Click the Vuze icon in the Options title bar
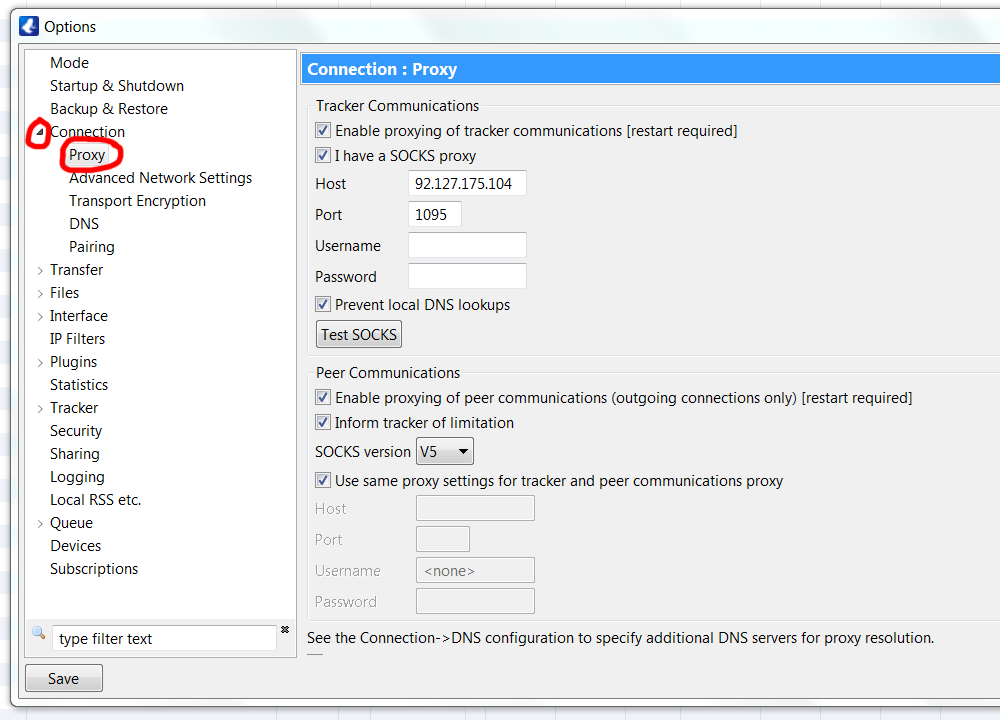Screen dimensions: 1000x720 29,26
